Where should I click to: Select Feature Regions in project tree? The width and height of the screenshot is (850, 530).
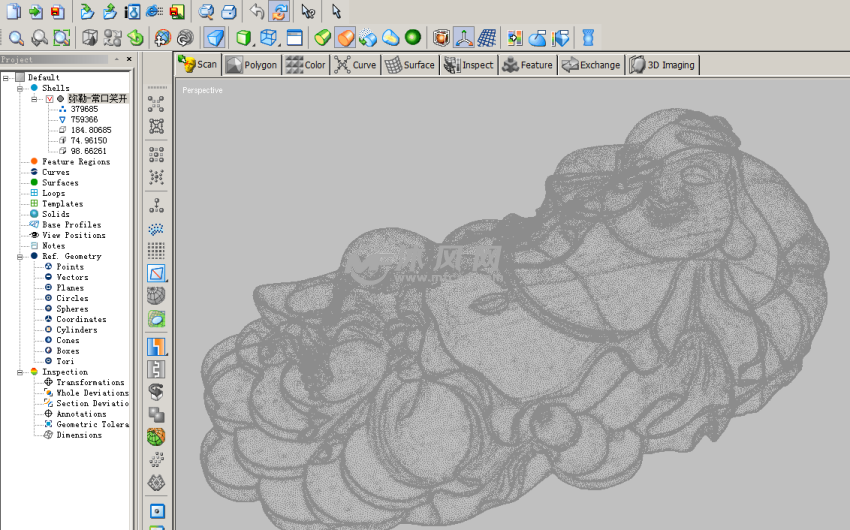pyautogui.click(x=76, y=161)
